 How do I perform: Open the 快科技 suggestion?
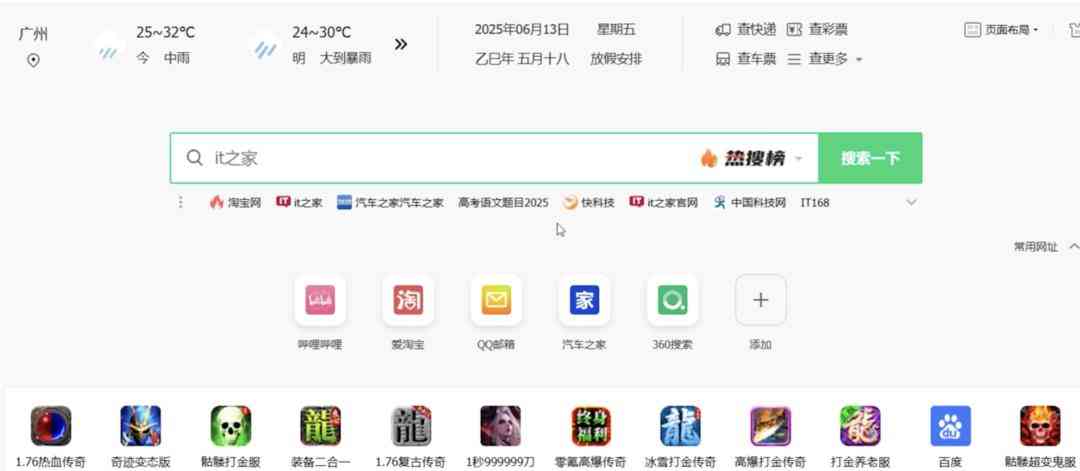588,202
